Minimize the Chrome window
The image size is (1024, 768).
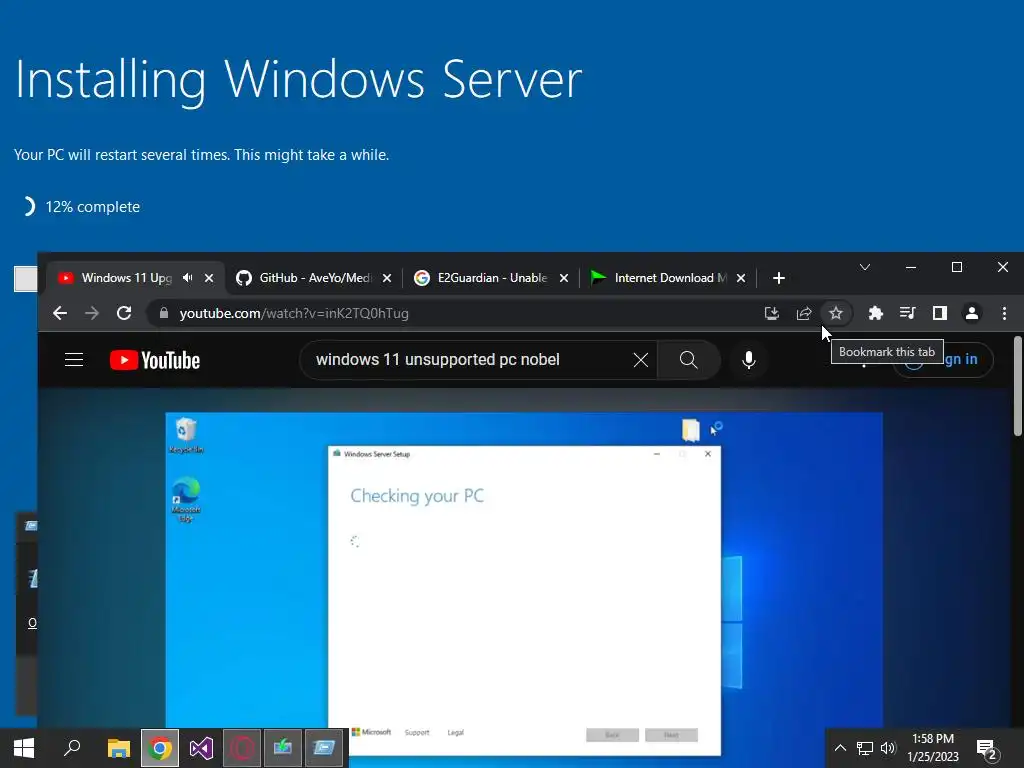tap(911, 267)
